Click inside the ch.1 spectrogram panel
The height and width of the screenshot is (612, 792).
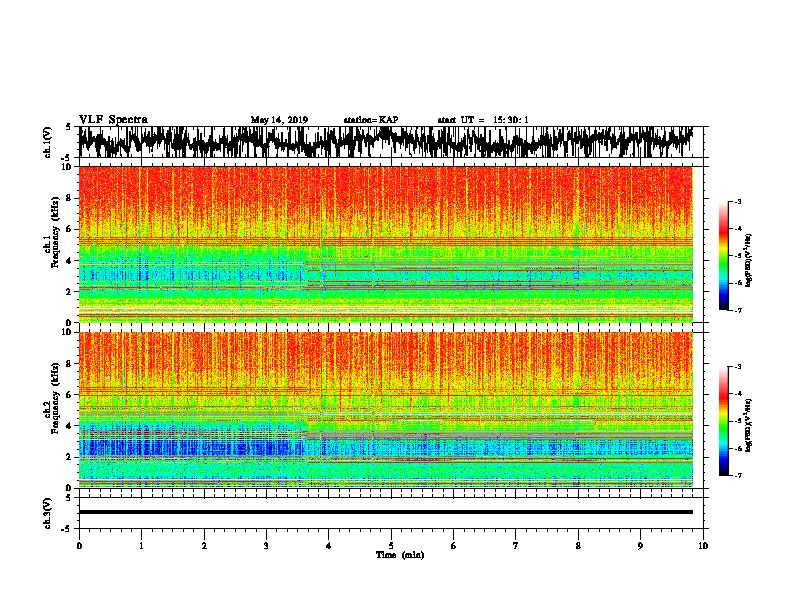coord(386,244)
